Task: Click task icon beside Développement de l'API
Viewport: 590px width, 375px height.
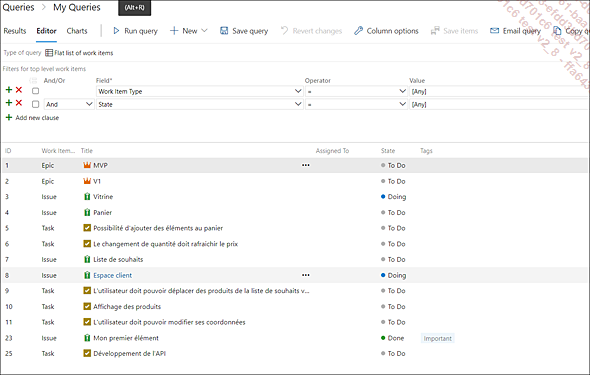Action: [87, 353]
